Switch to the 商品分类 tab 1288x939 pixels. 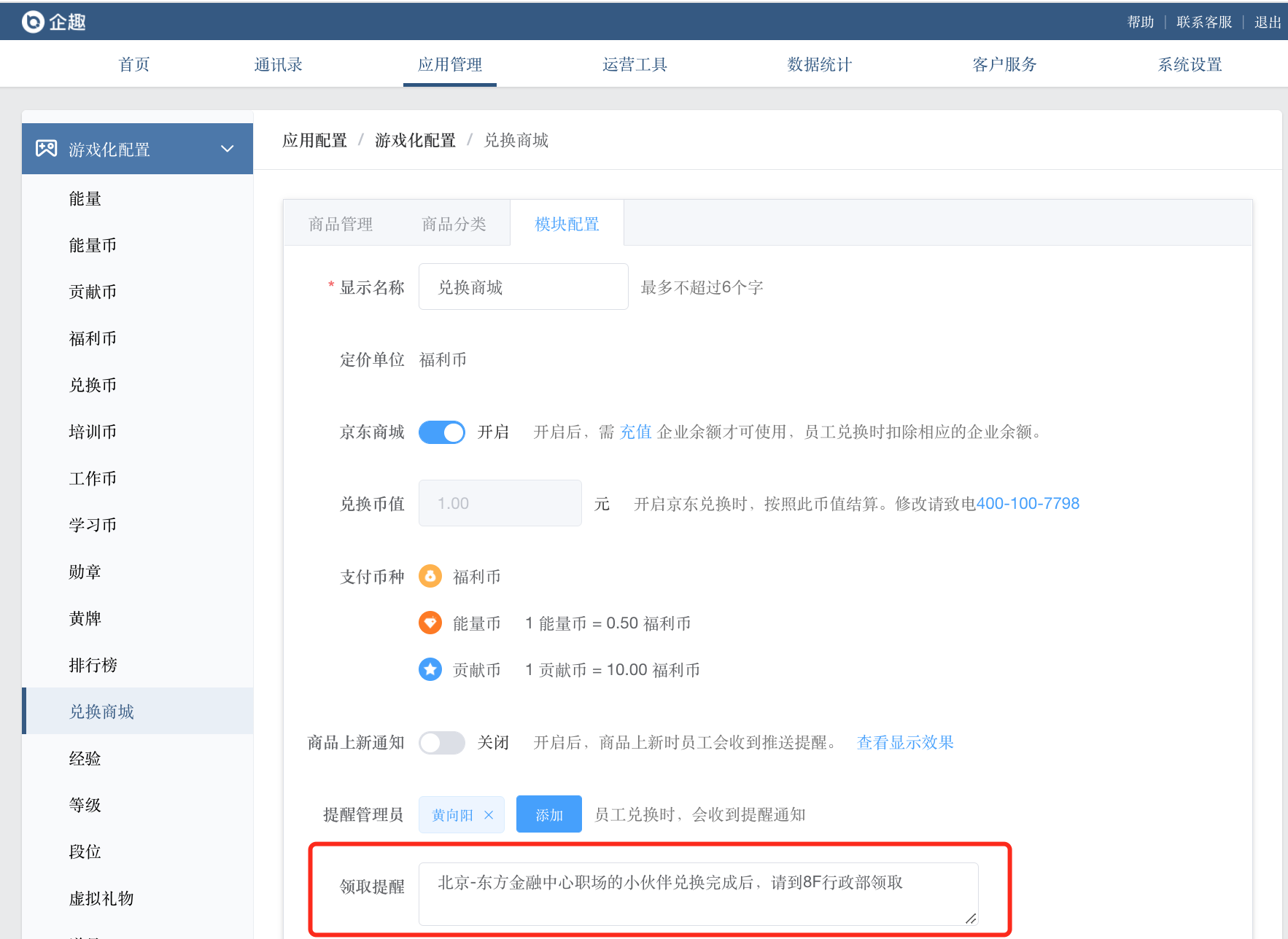pos(454,224)
